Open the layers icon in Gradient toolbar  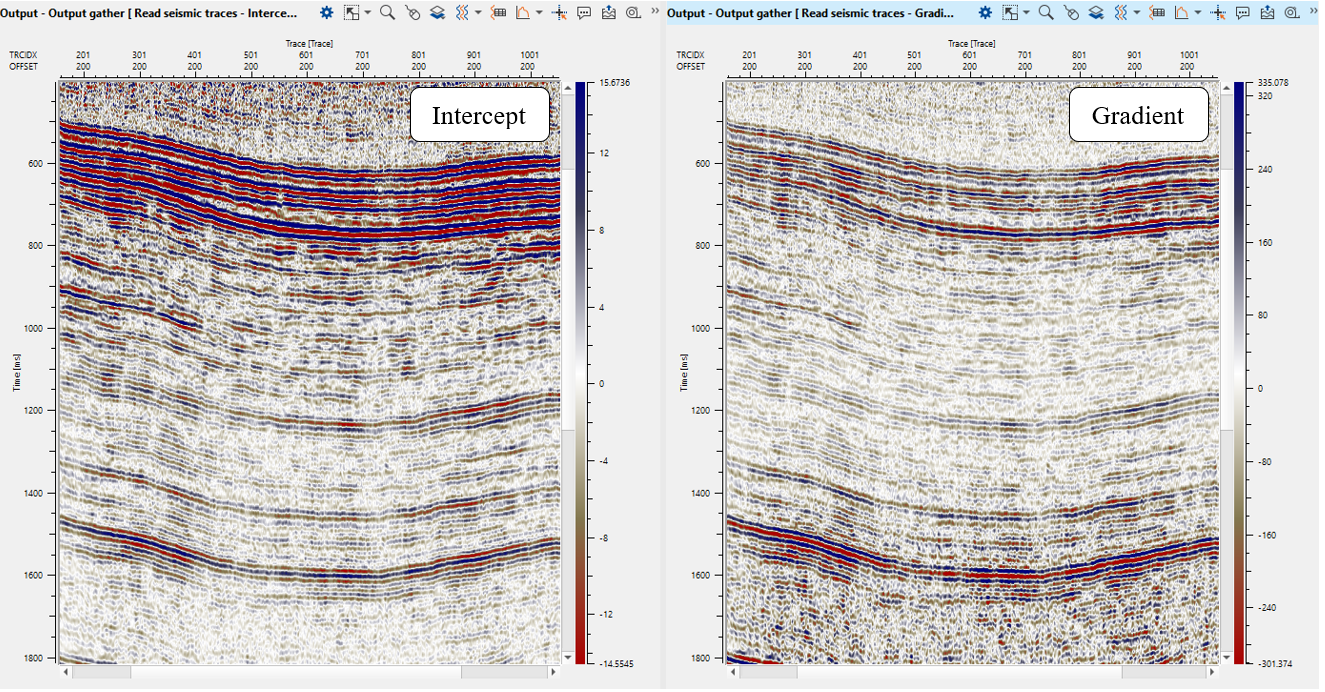[1096, 13]
